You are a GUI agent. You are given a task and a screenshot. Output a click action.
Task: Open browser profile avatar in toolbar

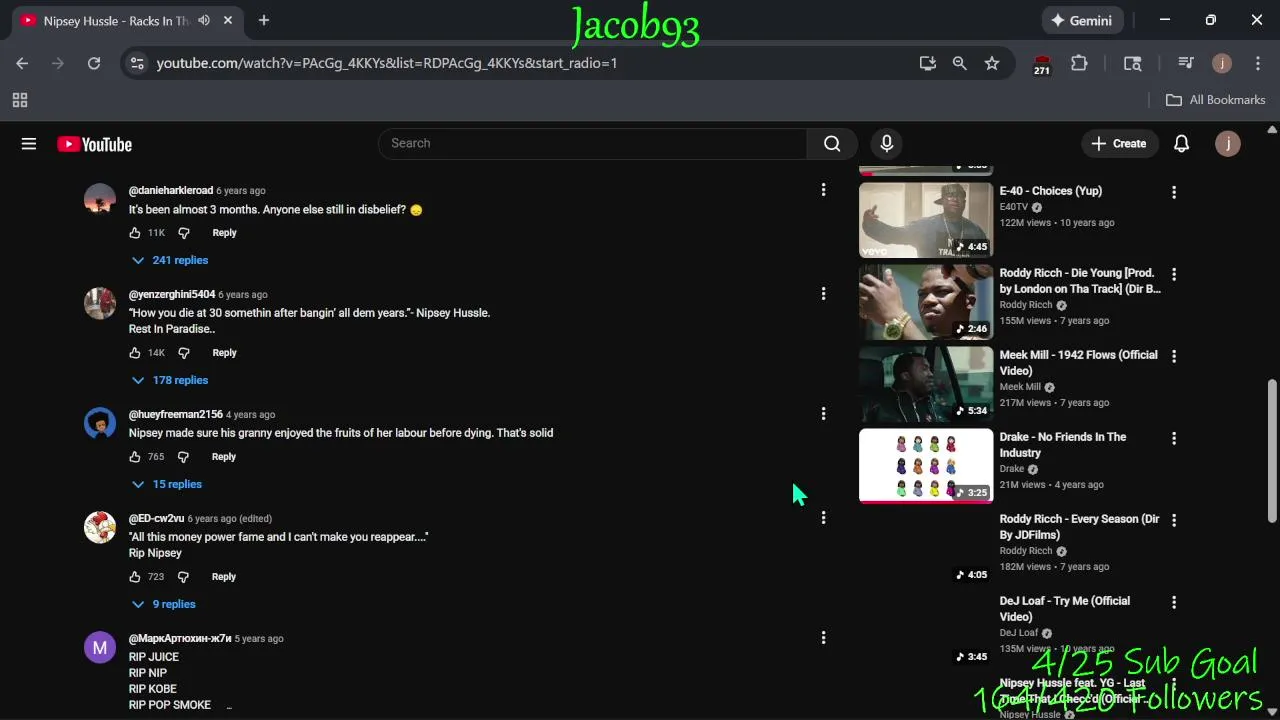[x=1221, y=63]
